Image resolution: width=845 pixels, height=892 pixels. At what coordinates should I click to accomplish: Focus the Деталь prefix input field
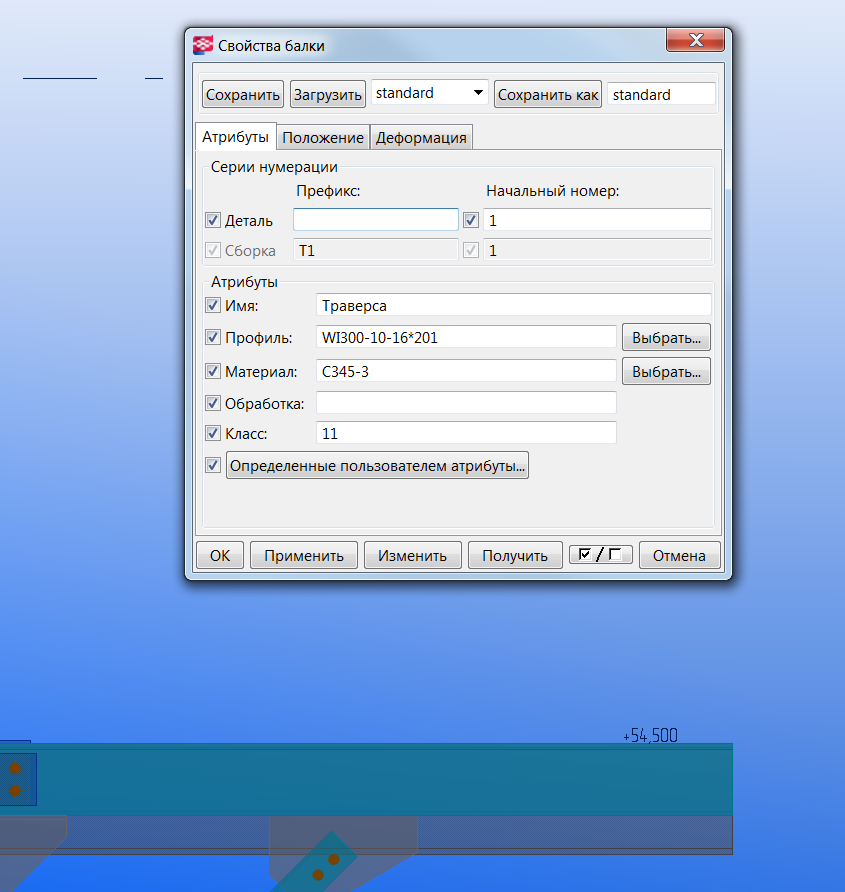point(376,220)
